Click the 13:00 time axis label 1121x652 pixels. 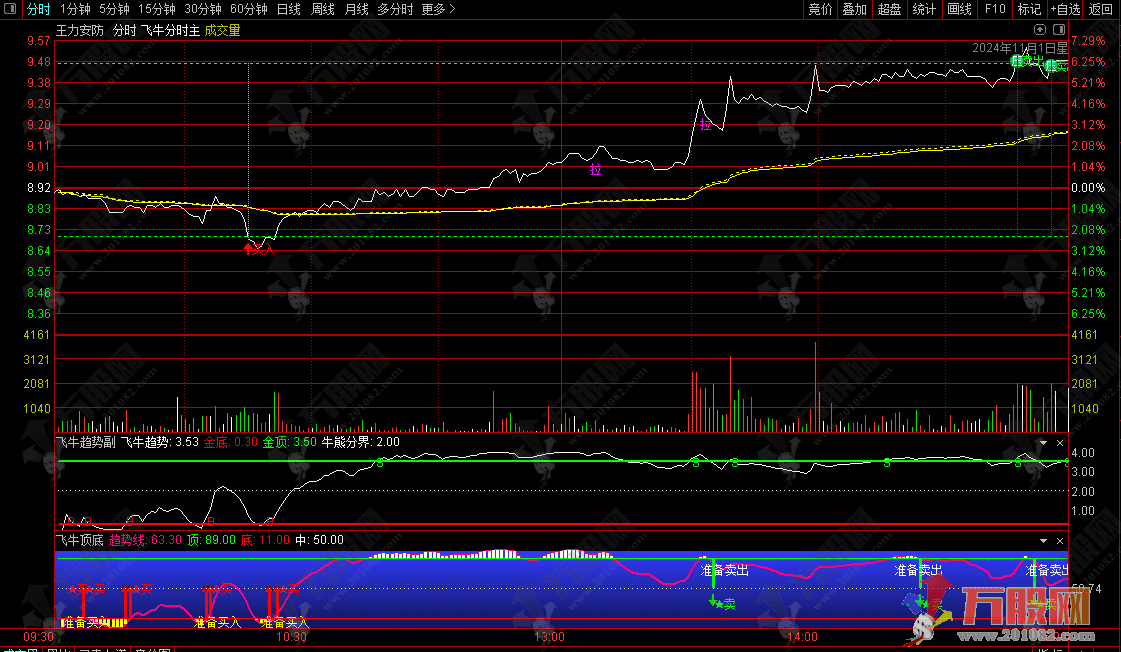(549, 637)
